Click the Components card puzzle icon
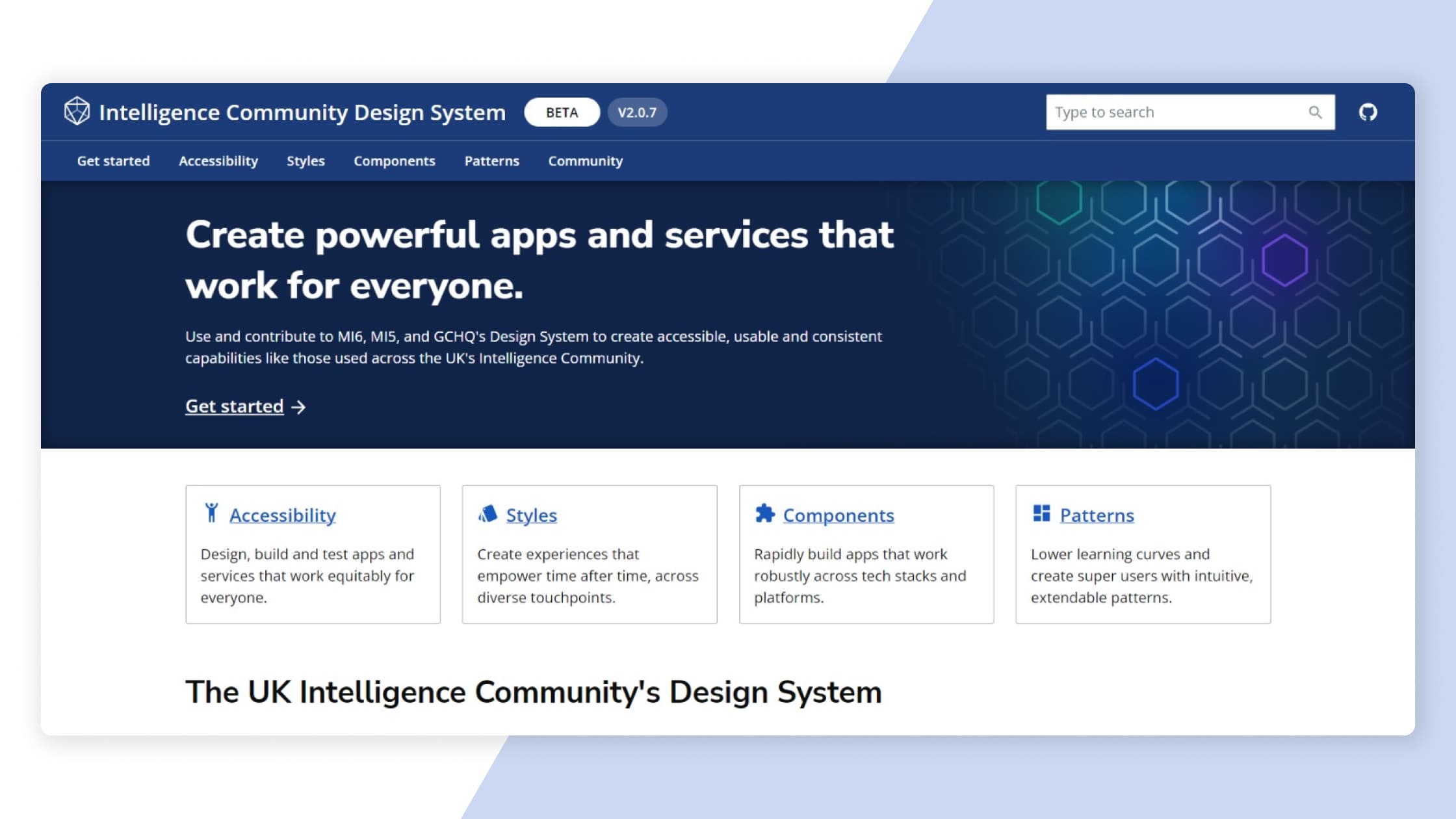1456x819 pixels. [x=764, y=513]
